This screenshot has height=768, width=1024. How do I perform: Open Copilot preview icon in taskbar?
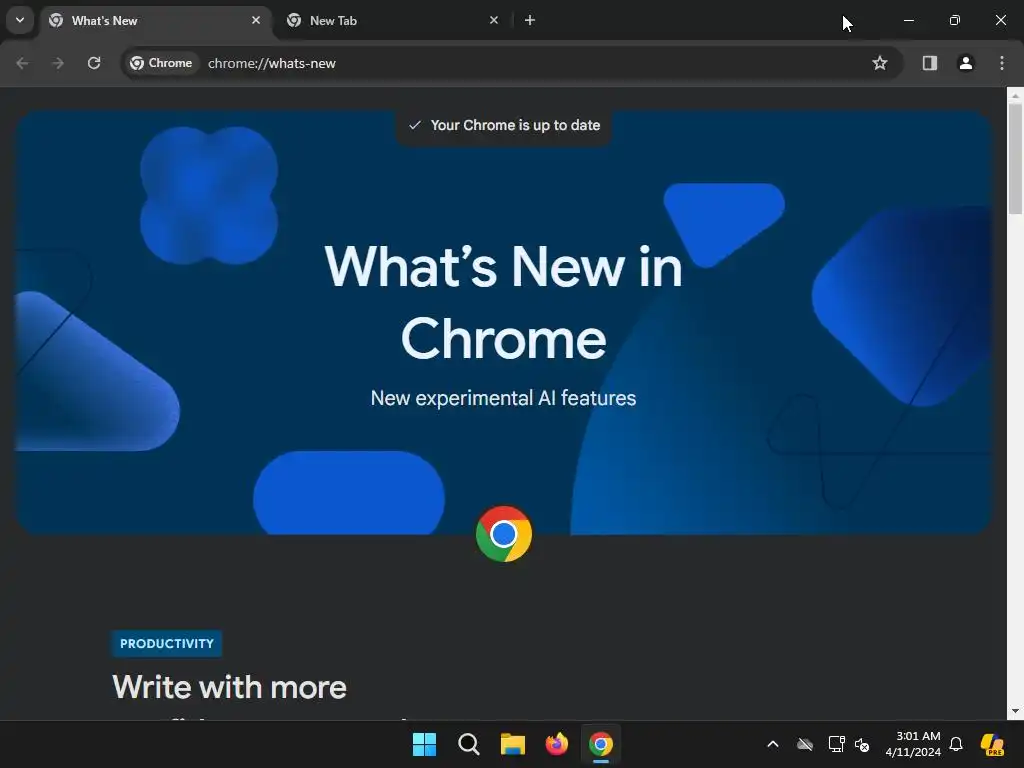coord(992,744)
